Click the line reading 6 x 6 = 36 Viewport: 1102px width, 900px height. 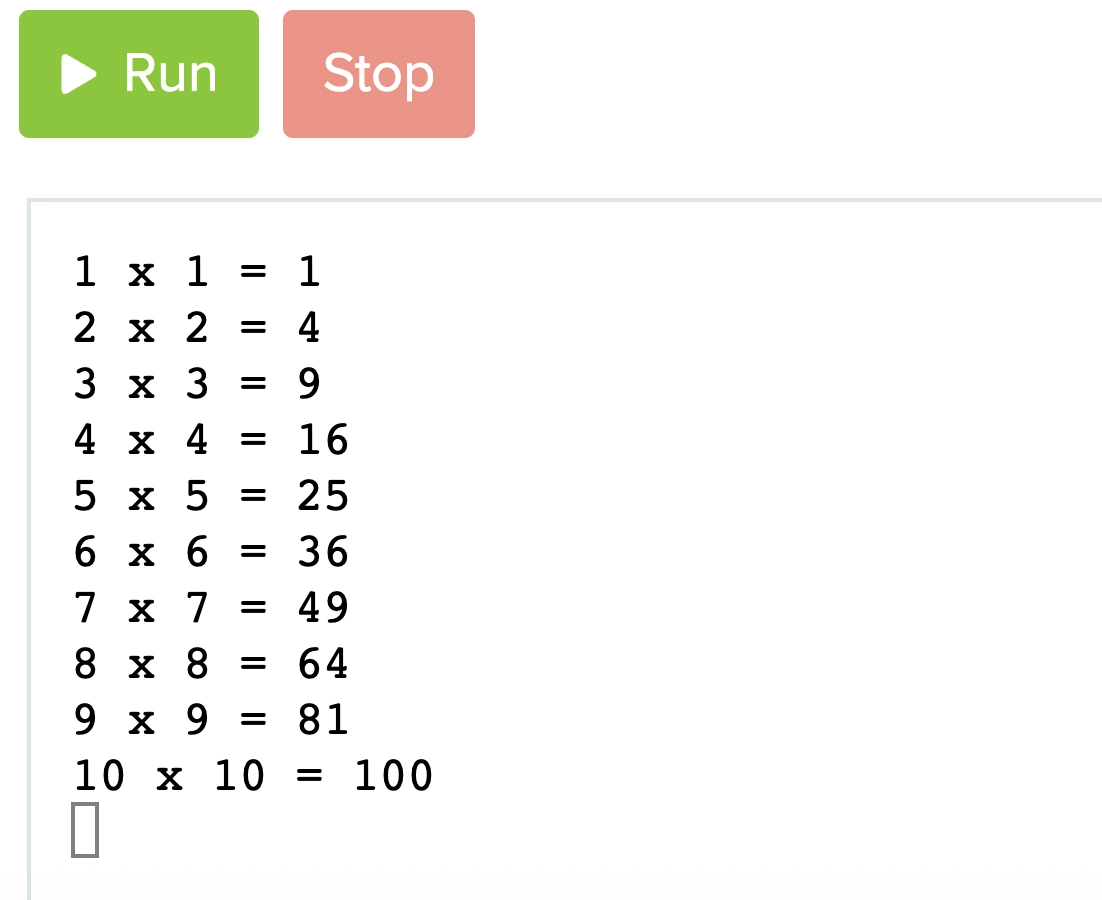pos(210,551)
